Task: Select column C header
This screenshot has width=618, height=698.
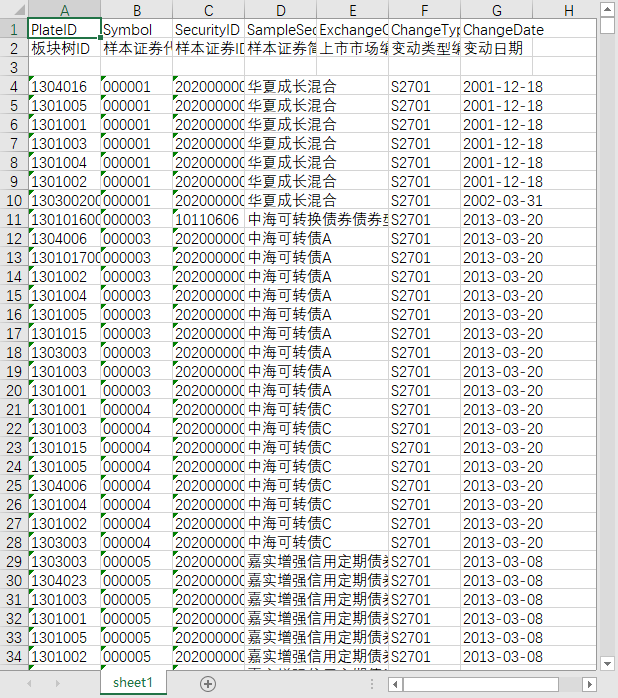Action: 209,10
